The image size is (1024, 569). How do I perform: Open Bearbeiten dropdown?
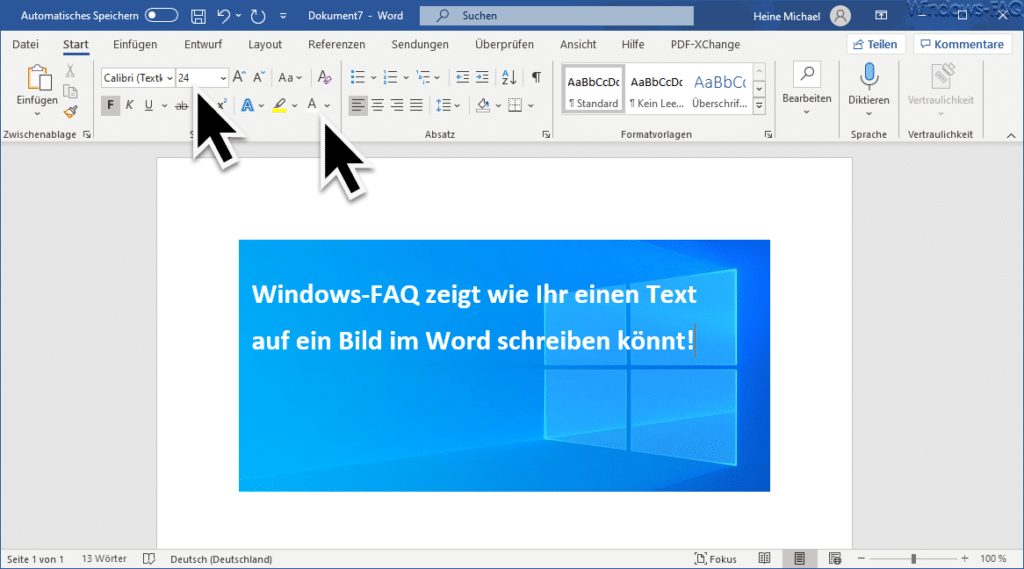click(807, 88)
